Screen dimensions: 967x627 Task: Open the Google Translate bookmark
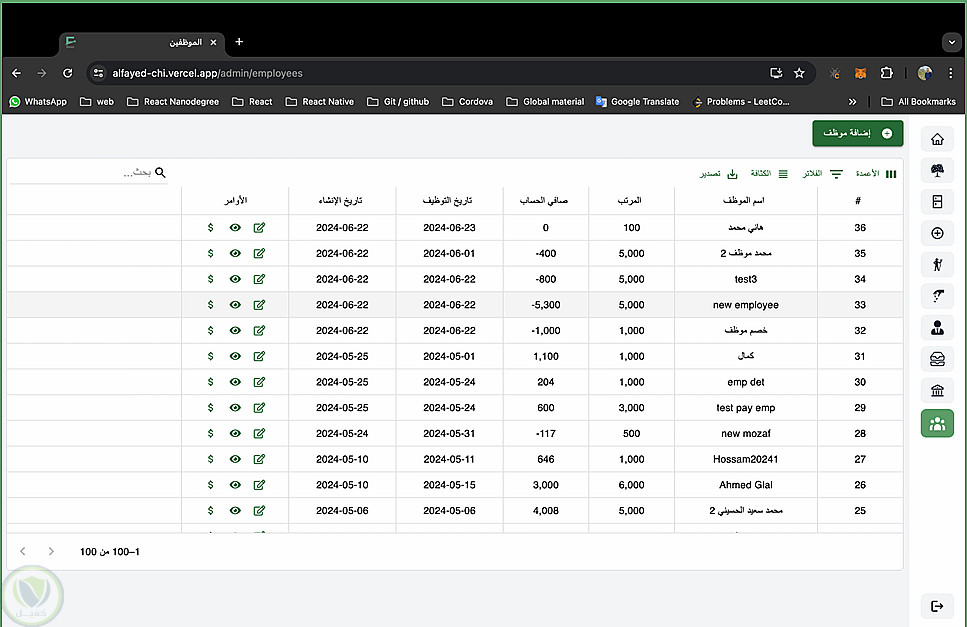click(638, 102)
